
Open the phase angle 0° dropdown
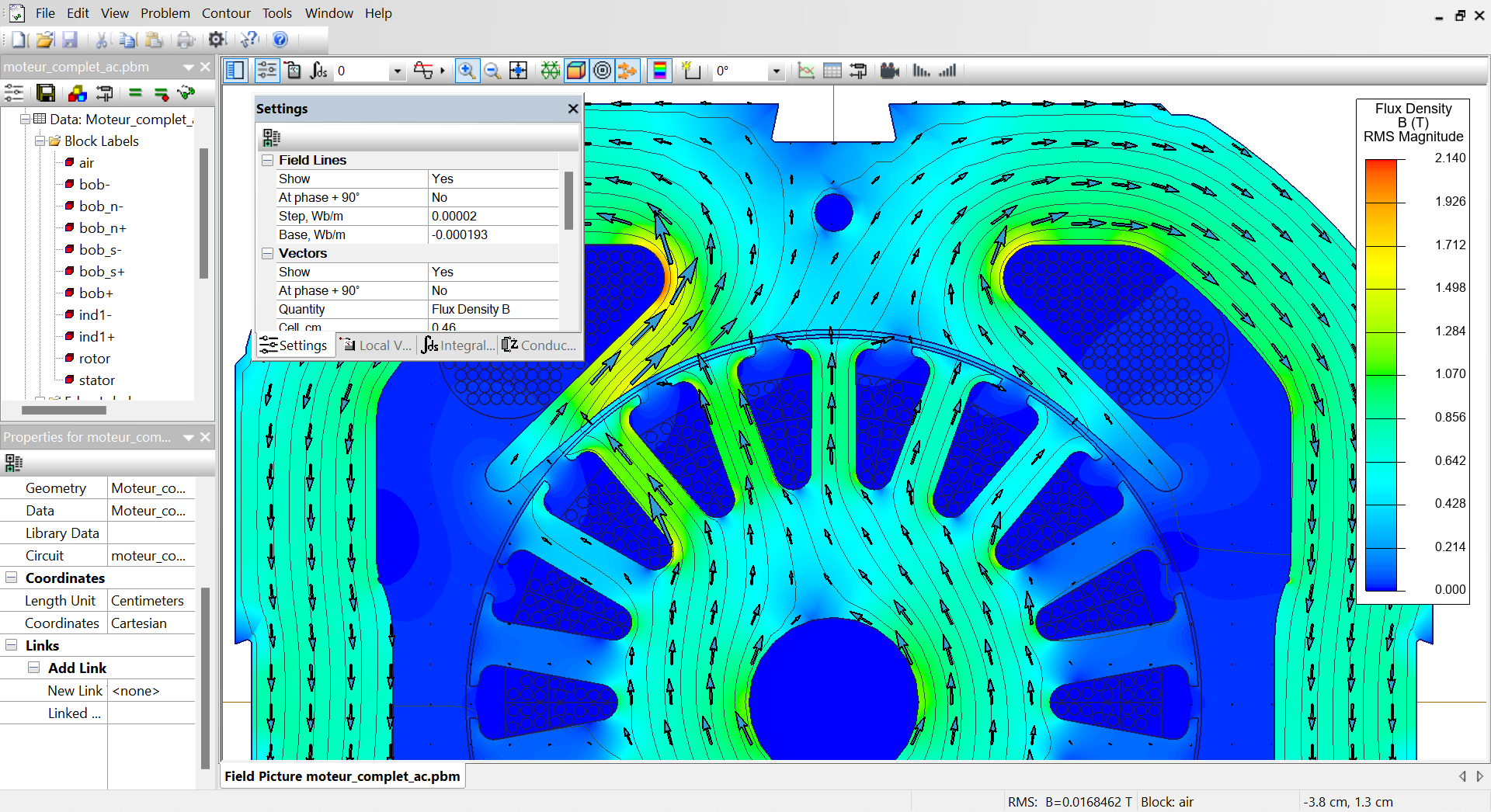coord(775,71)
